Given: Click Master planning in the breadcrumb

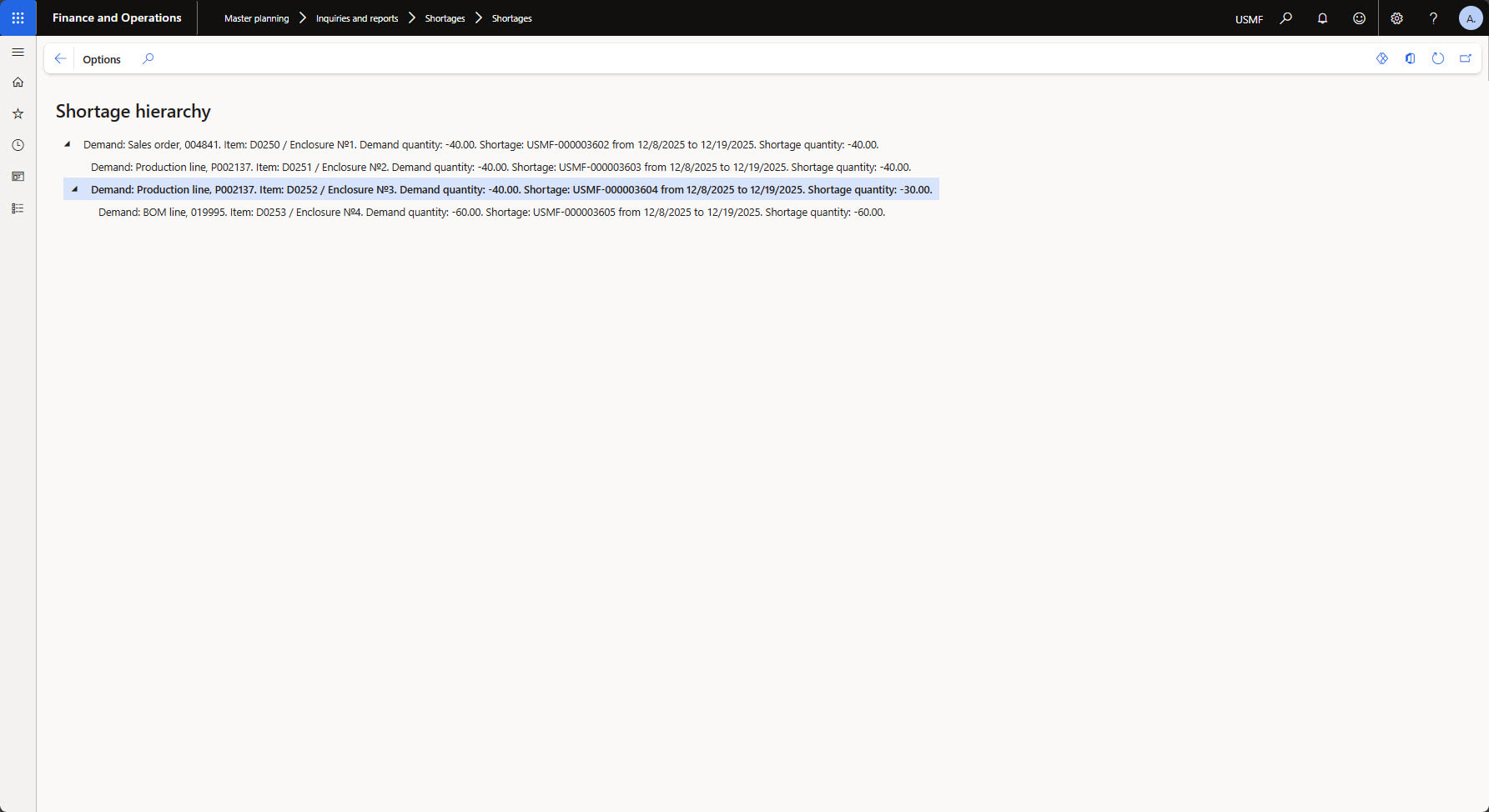Looking at the screenshot, I should [x=256, y=18].
